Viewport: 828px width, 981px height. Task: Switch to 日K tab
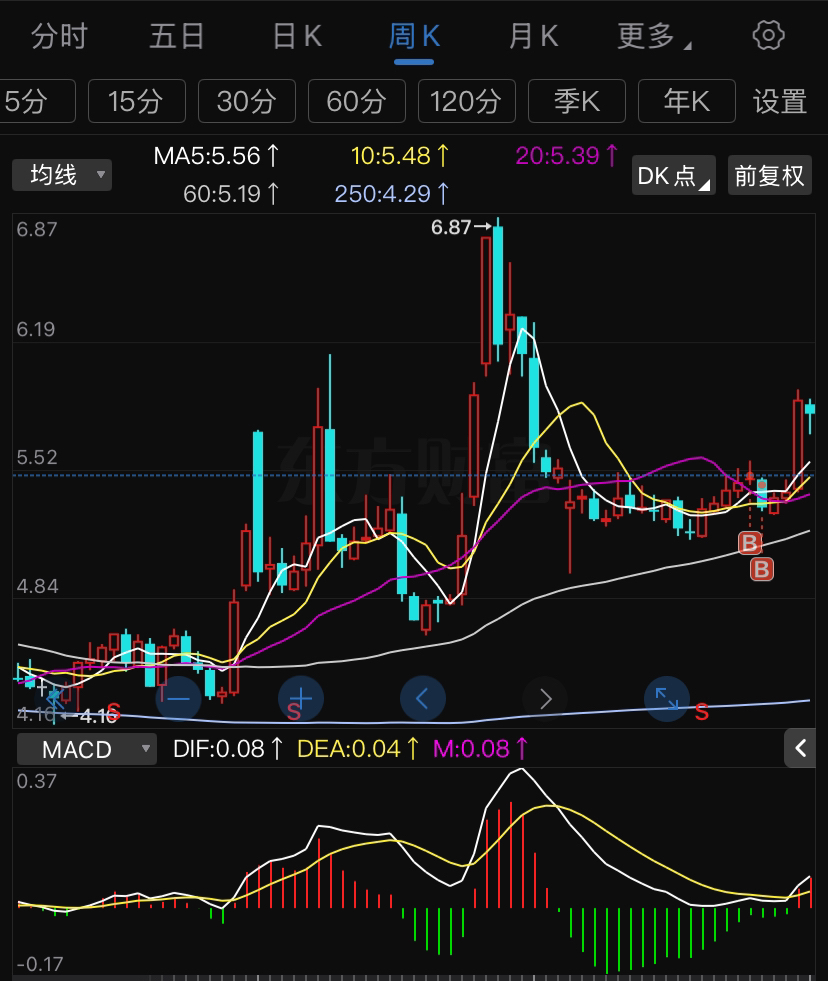[297, 36]
